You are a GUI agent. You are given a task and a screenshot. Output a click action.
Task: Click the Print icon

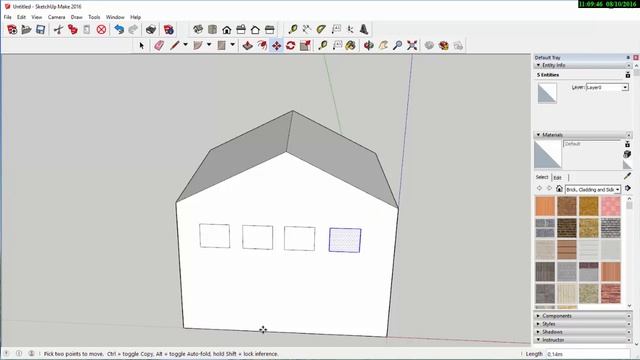pyautogui.click(x=151, y=29)
